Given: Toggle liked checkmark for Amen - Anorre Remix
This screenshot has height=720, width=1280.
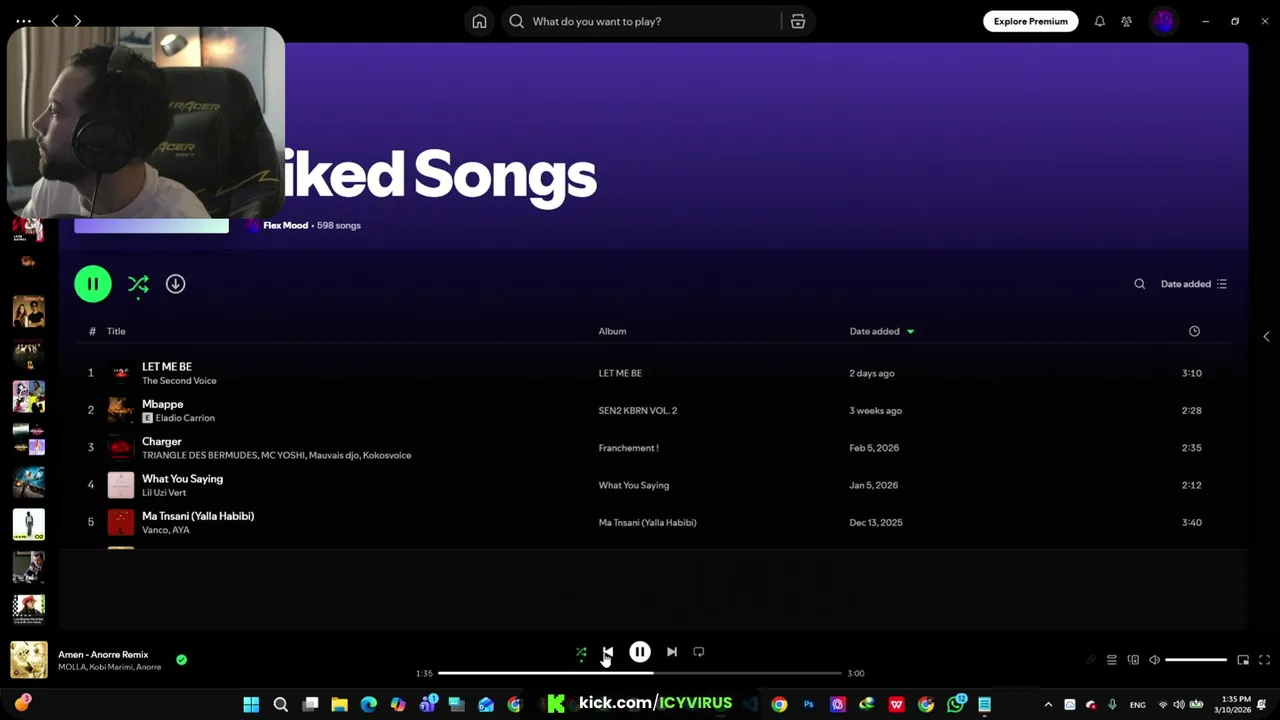Looking at the screenshot, I should 181,660.
